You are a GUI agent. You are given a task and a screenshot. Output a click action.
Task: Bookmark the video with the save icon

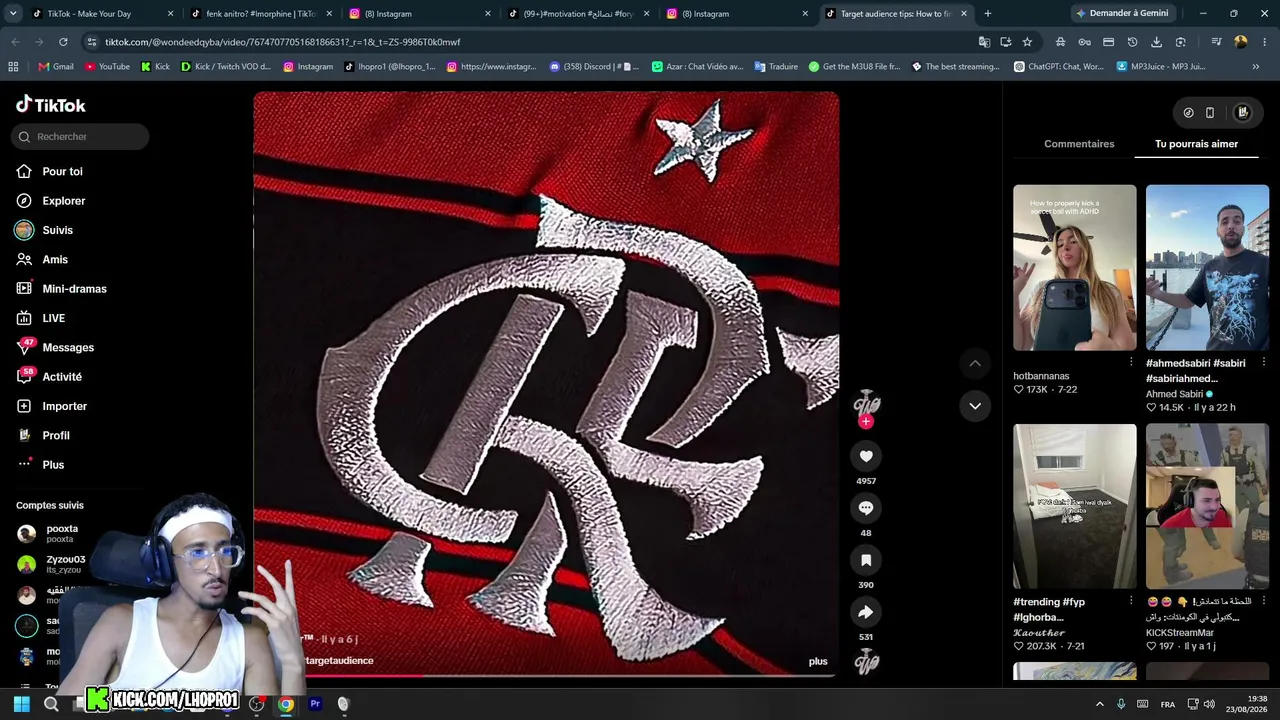(866, 560)
